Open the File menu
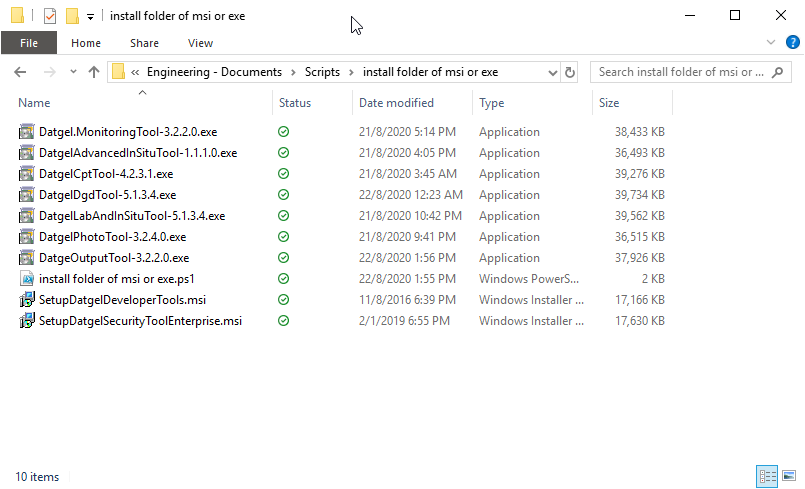Viewport: 805px width, 489px height. pos(29,43)
